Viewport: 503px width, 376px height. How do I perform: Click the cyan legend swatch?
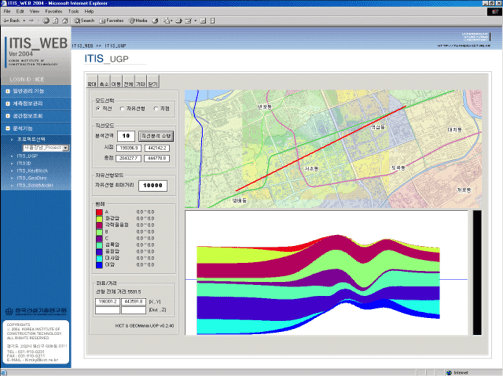(x=99, y=258)
